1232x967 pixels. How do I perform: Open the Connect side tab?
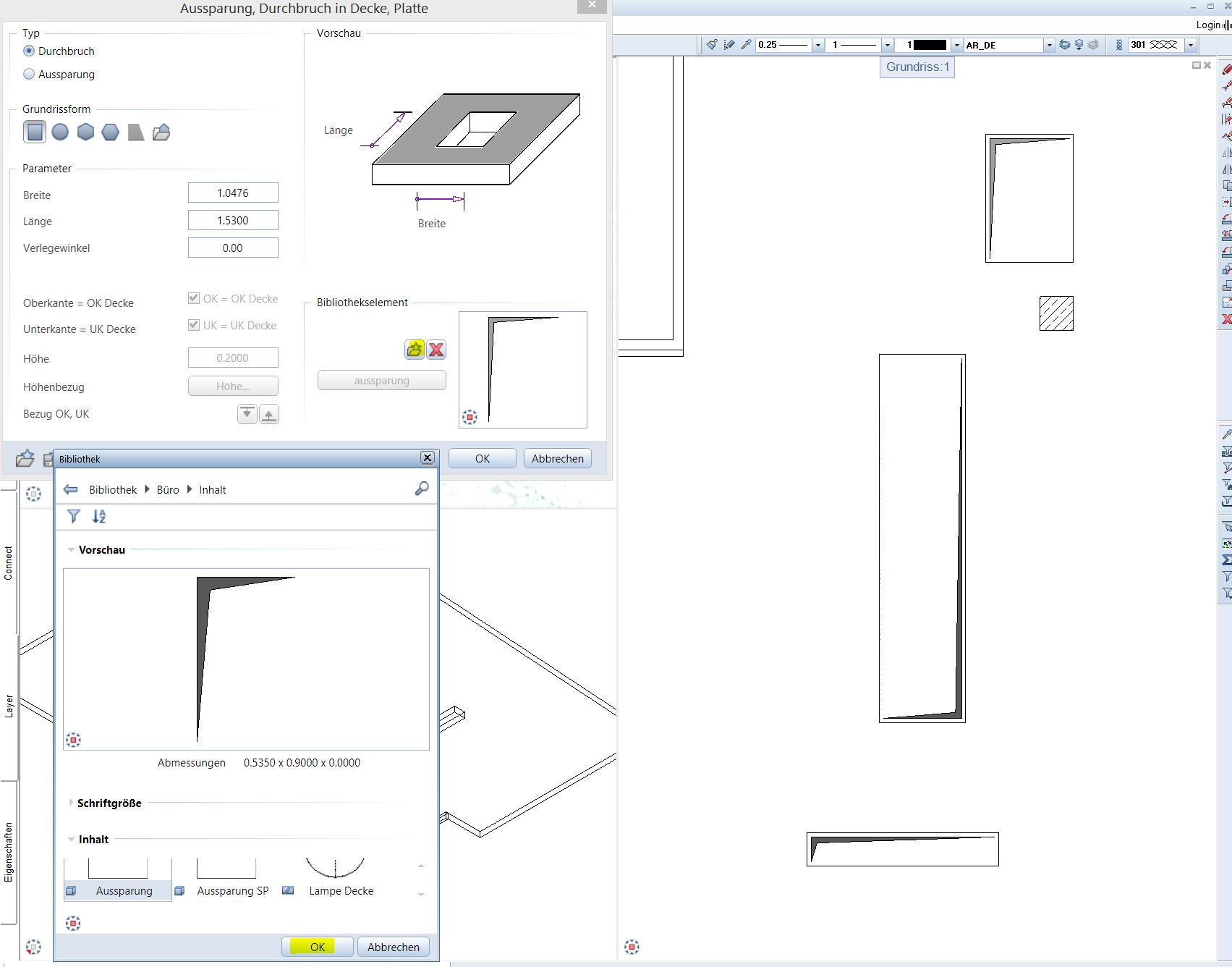tap(9, 562)
